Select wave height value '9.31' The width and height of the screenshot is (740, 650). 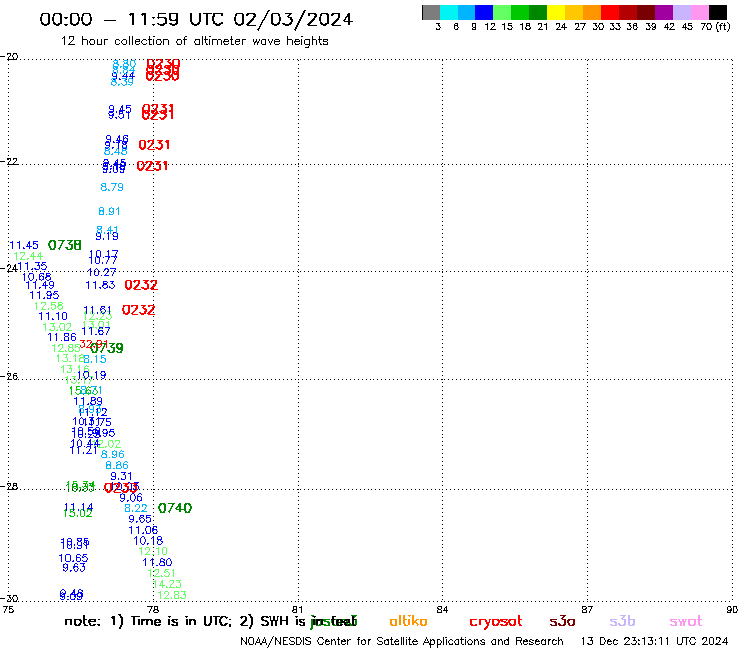121,477
